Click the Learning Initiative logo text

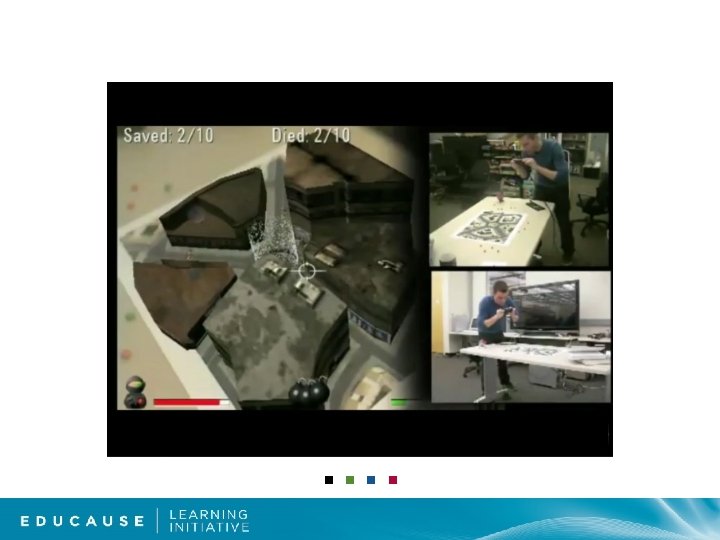click(209, 521)
